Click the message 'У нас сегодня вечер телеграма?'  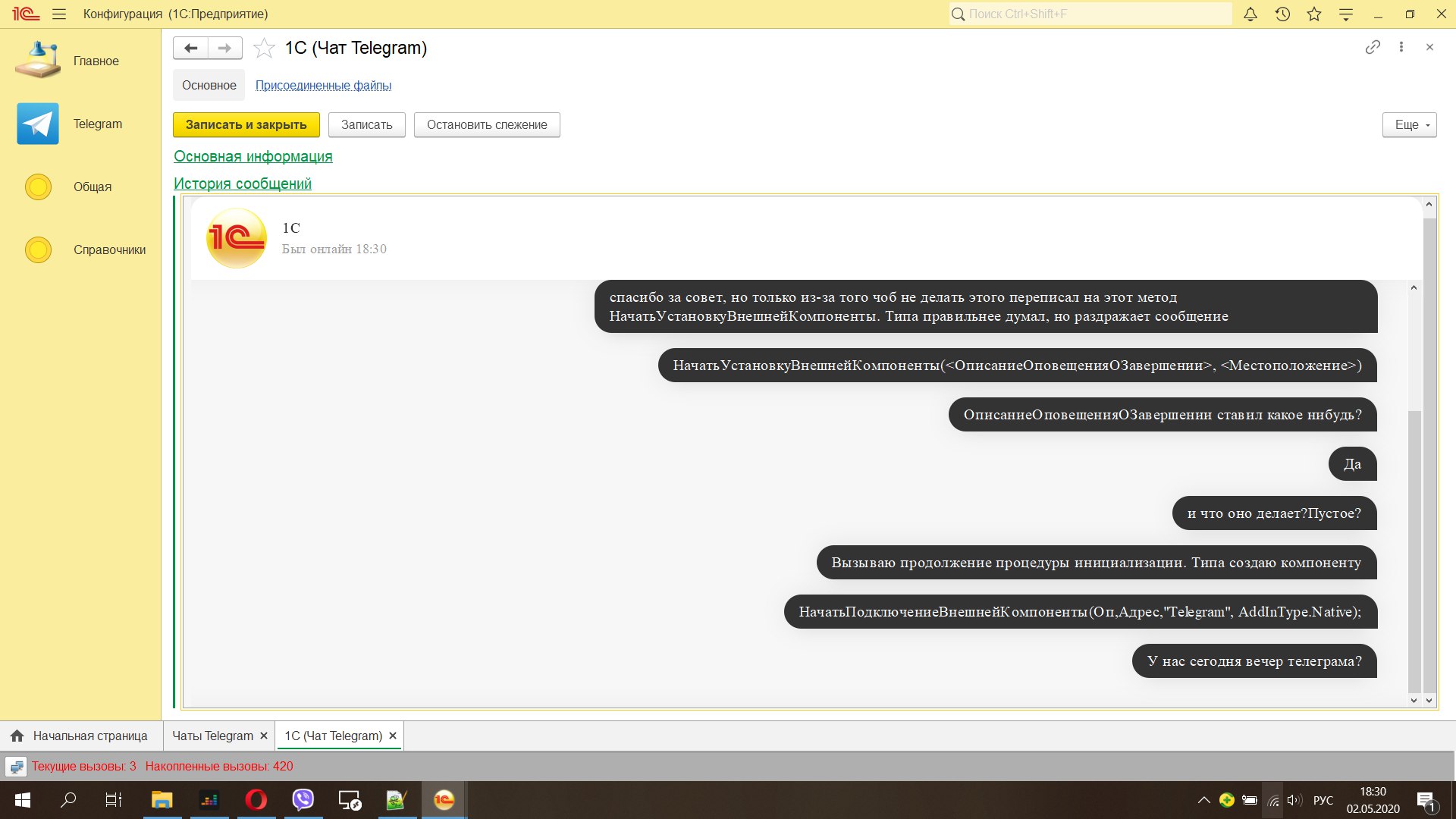[x=1254, y=661]
